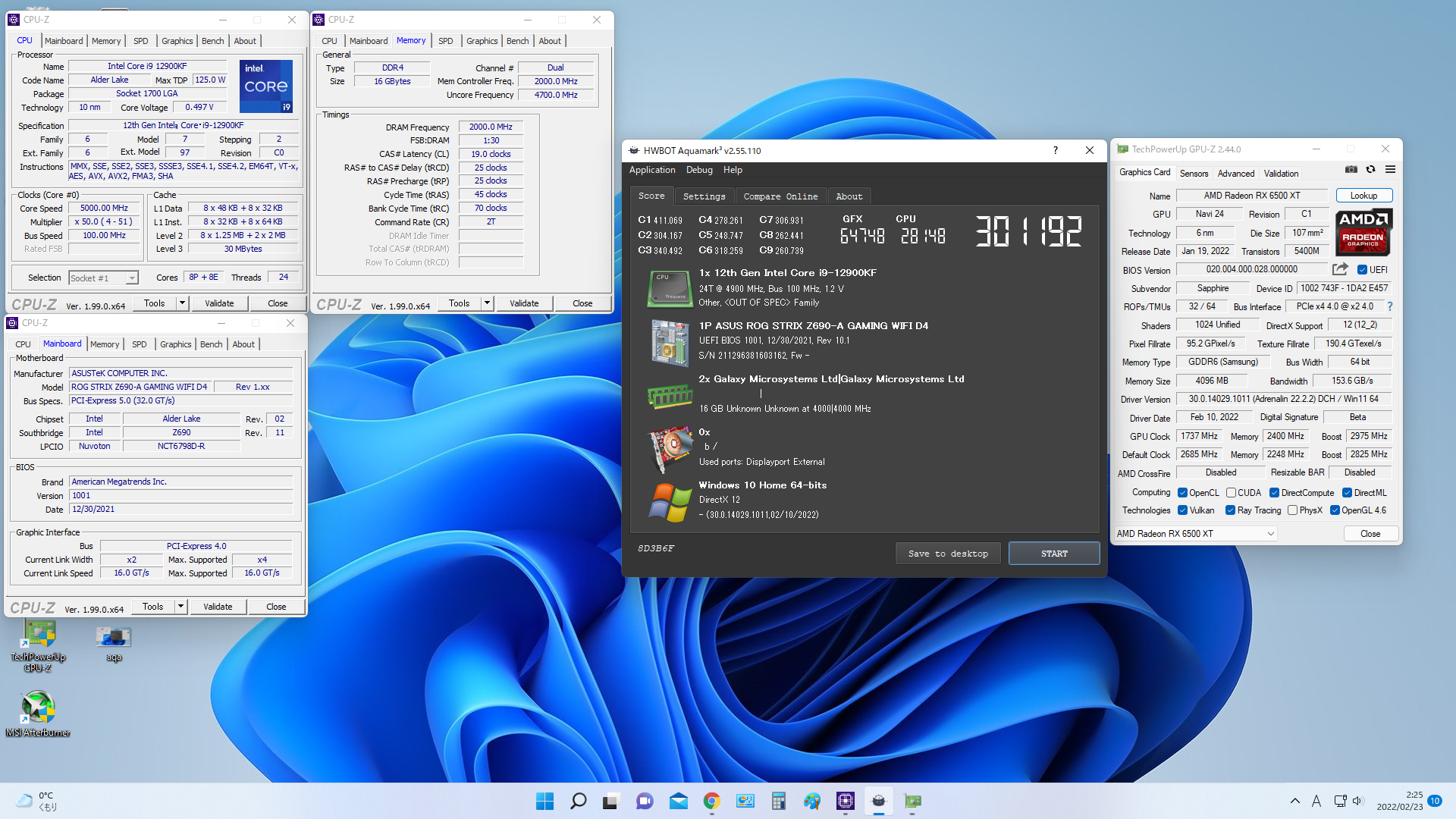
Task: Toggle the PhysX checkbox
Action: 1292,510
